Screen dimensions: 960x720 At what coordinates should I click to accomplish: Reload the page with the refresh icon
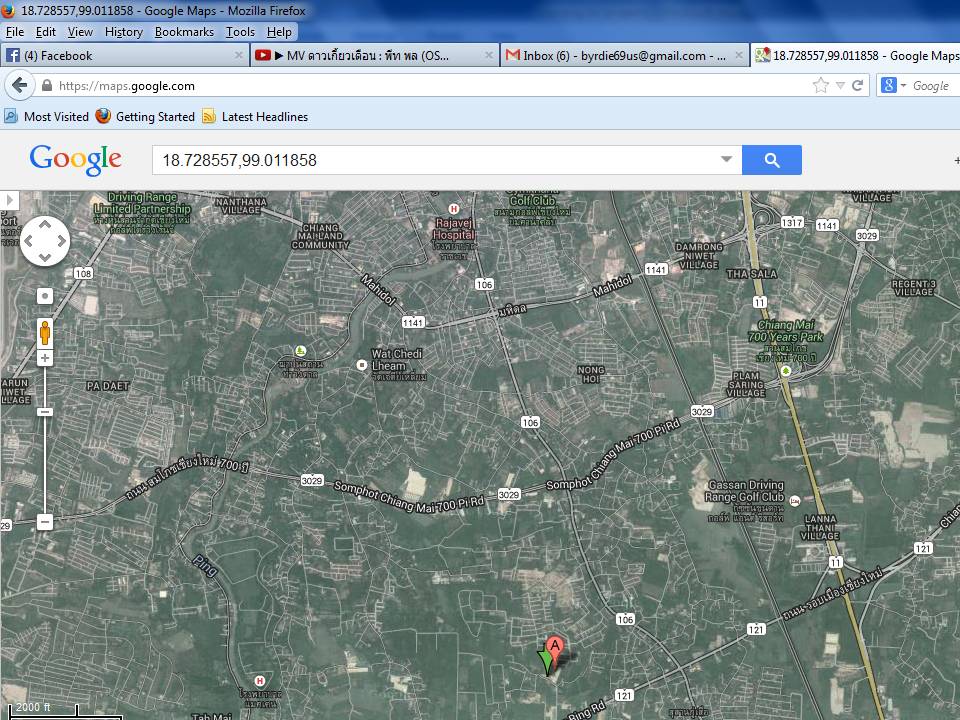858,85
